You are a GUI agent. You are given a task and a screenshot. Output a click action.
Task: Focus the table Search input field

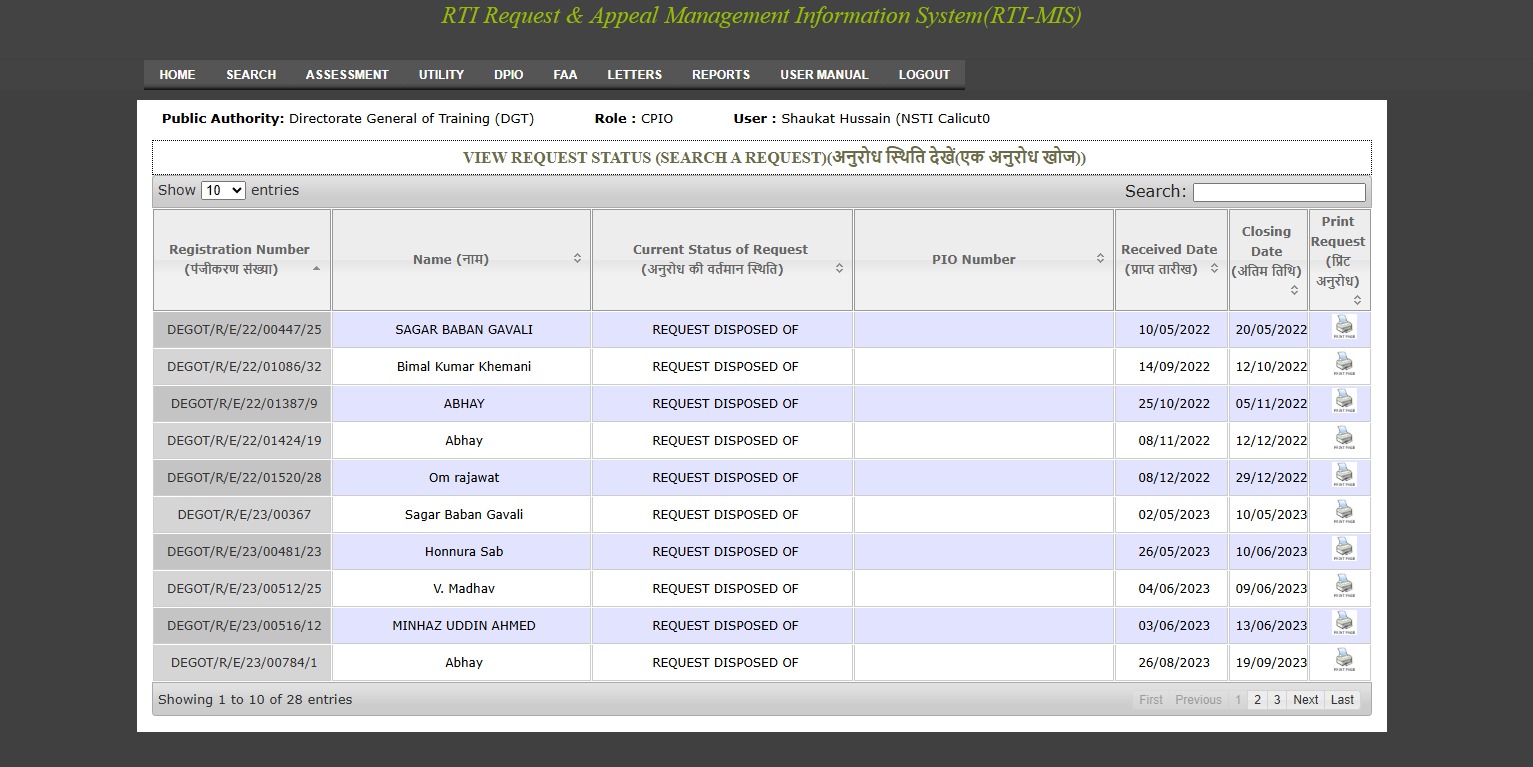[1279, 192]
